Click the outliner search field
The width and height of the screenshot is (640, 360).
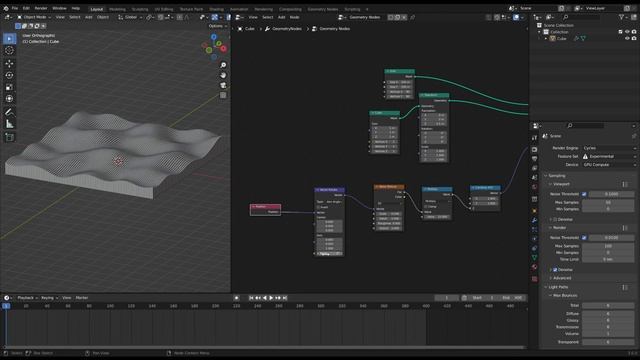click(581, 17)
